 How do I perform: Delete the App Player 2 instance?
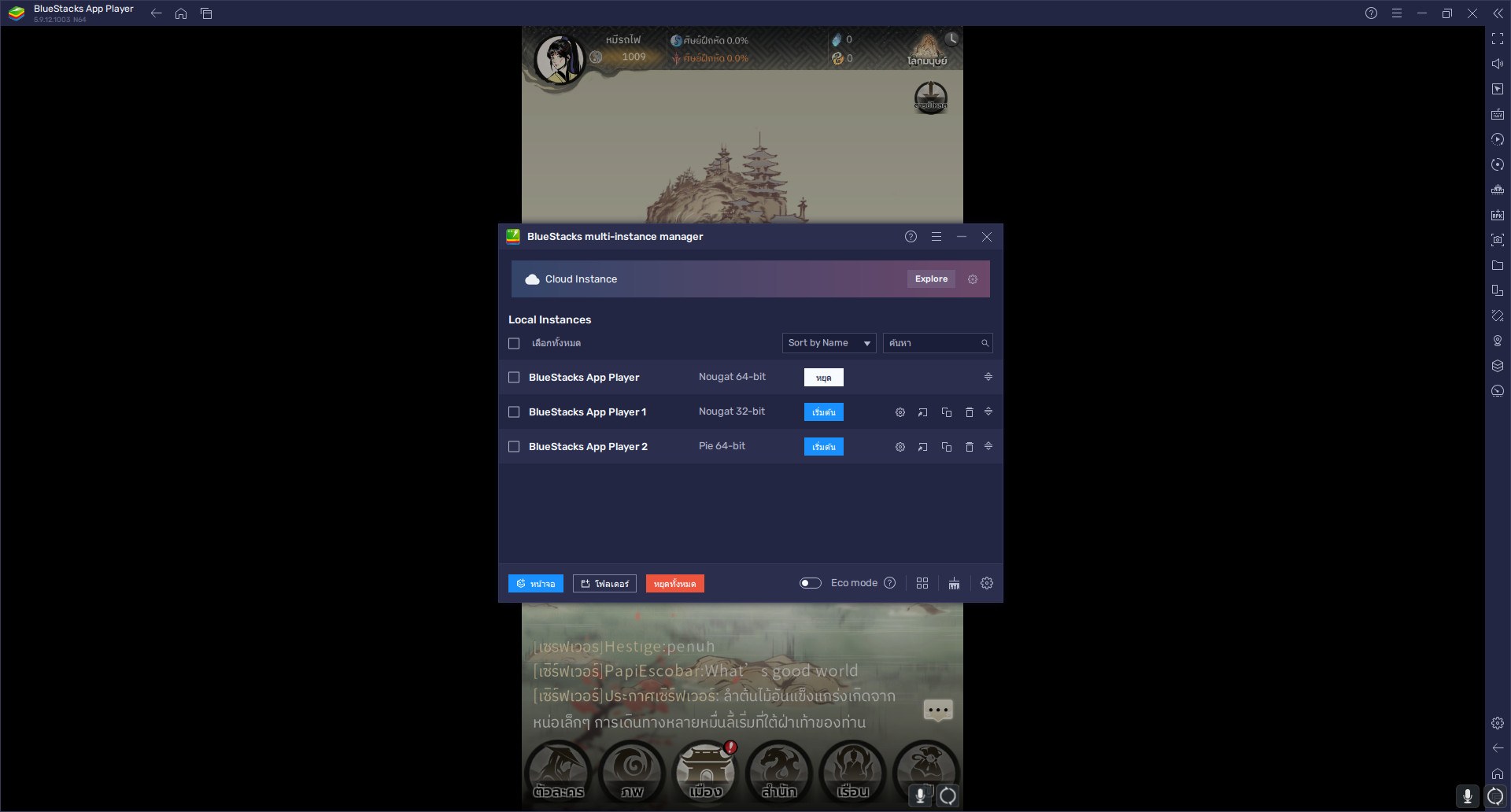970,447
